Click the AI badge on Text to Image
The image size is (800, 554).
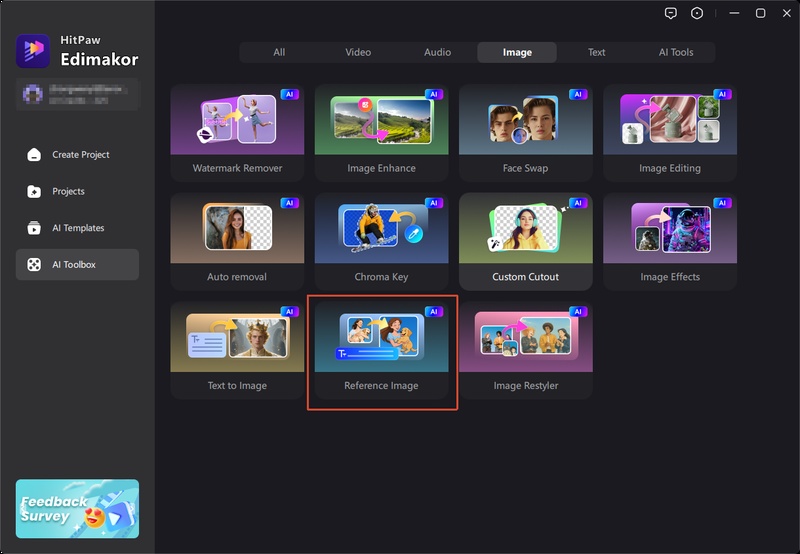click(289, 312)
